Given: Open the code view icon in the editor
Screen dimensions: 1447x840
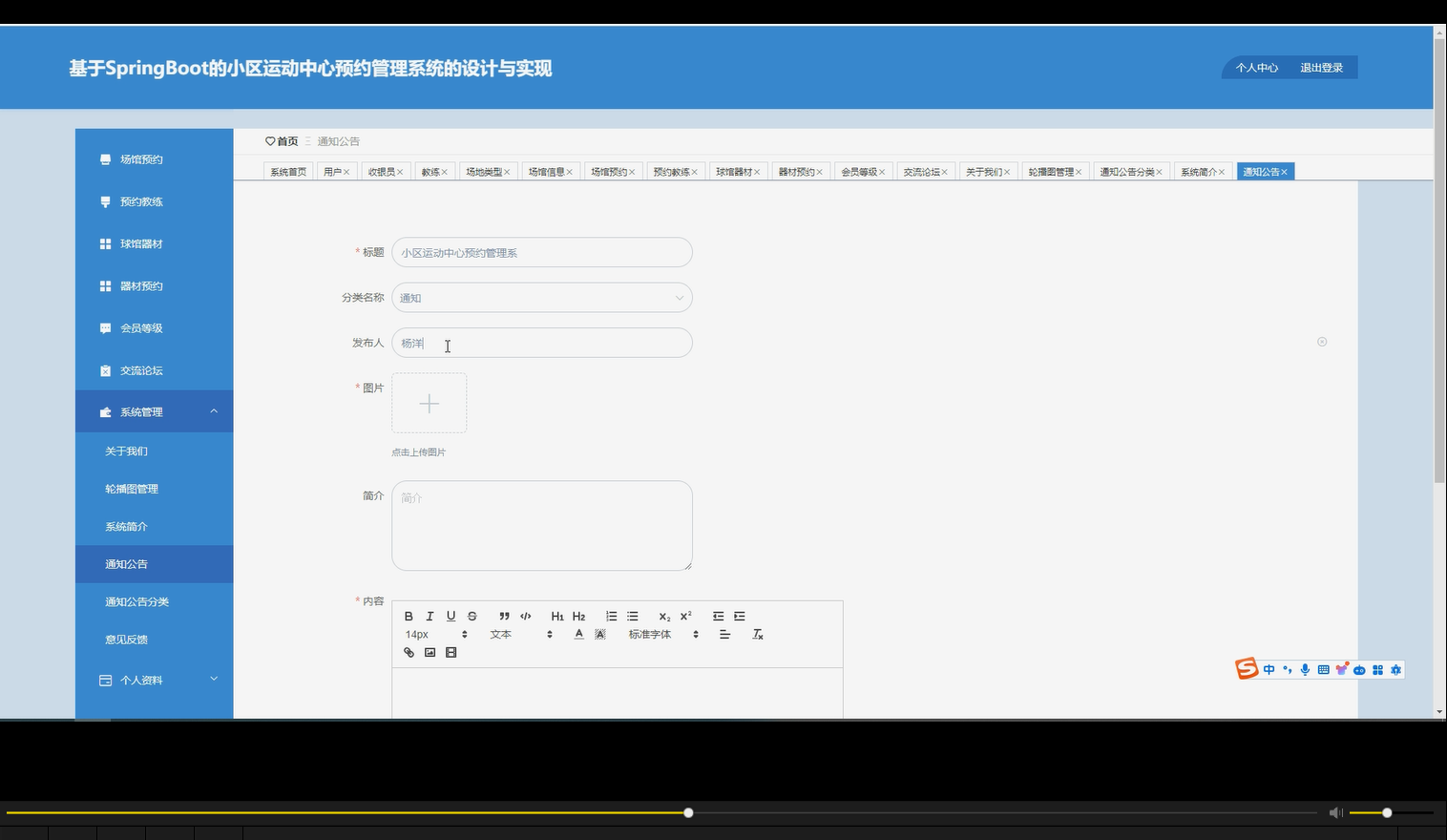Looking at the screenshot, I should (525, 616).
